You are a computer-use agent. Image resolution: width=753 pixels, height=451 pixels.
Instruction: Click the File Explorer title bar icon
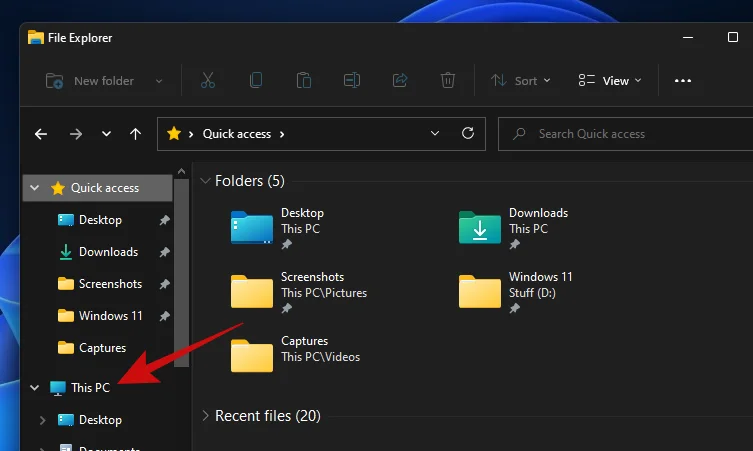click(36, 37)
